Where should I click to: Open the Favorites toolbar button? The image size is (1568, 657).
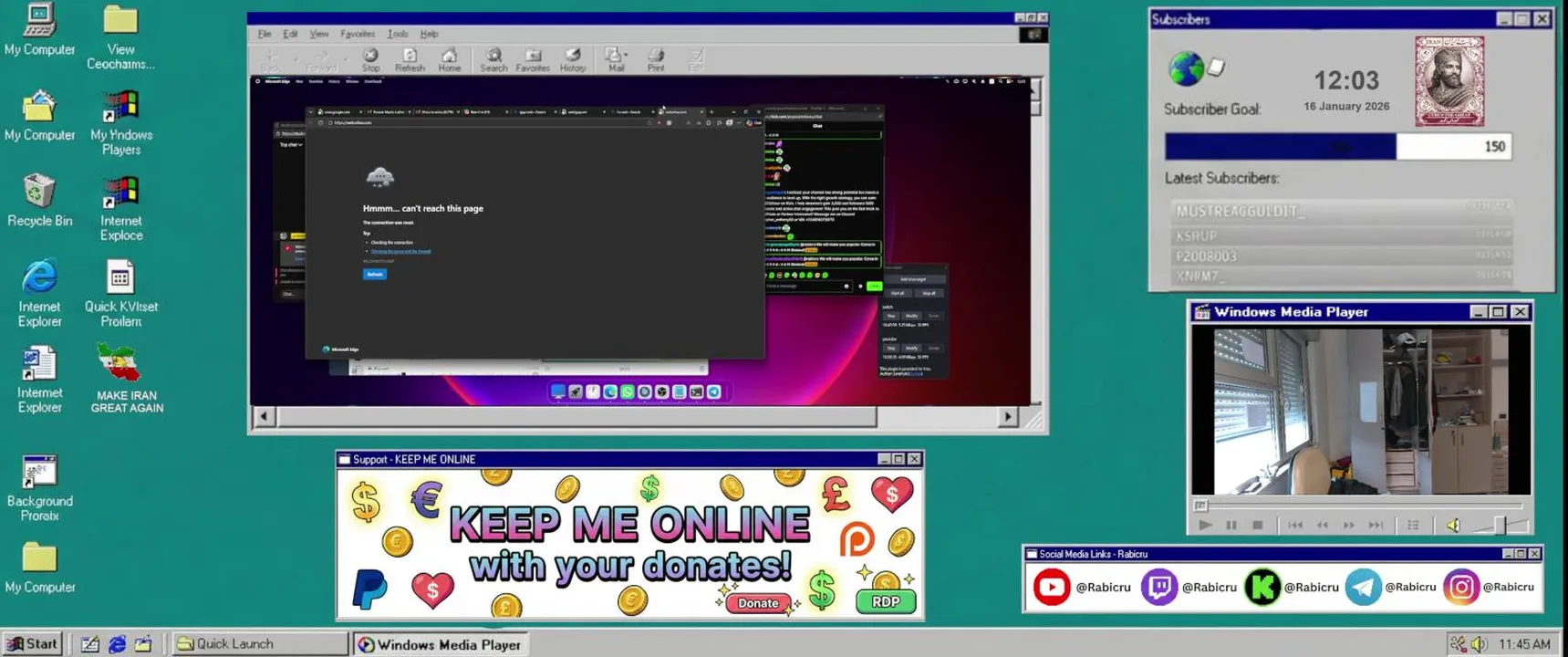click(x=533, y=60)
